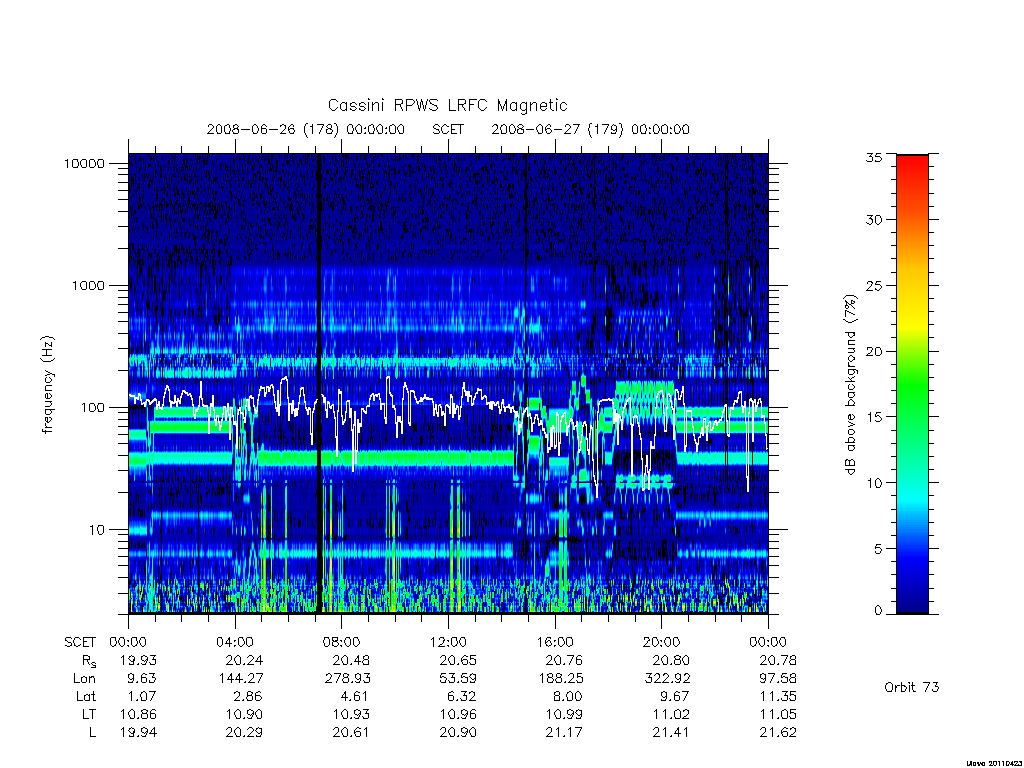Click the Lon value 278.93
The width and height of the screenshot is (1024, 768).
pos(347,679)
